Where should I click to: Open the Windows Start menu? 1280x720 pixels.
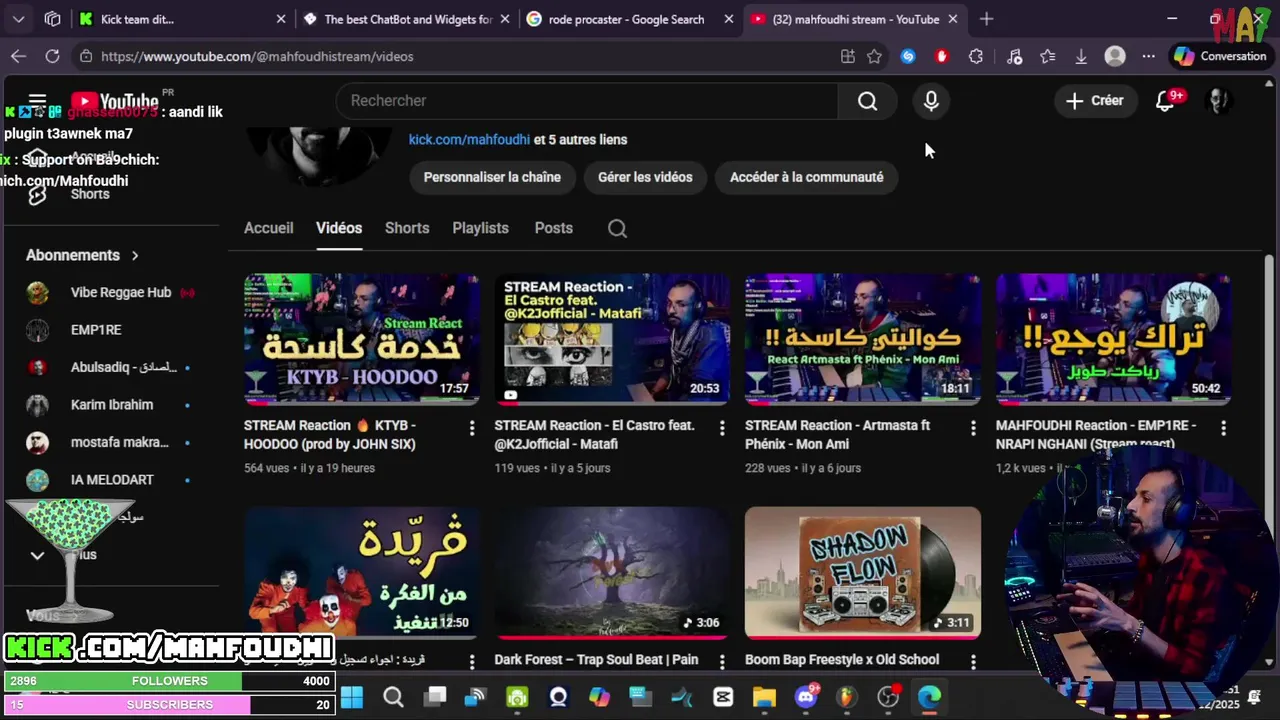point(352,697)
